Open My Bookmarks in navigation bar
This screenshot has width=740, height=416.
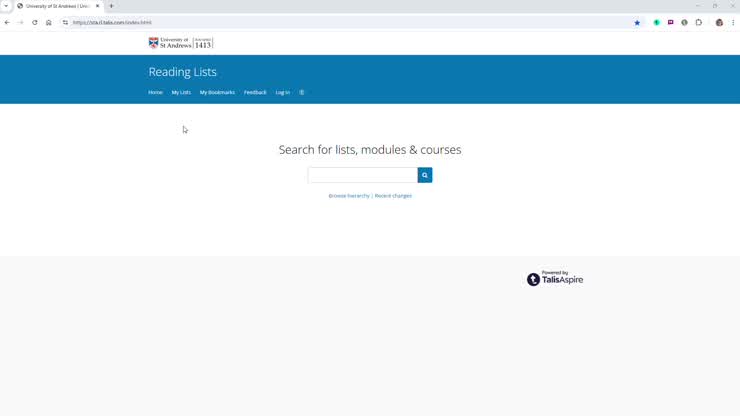click(217, 92)
